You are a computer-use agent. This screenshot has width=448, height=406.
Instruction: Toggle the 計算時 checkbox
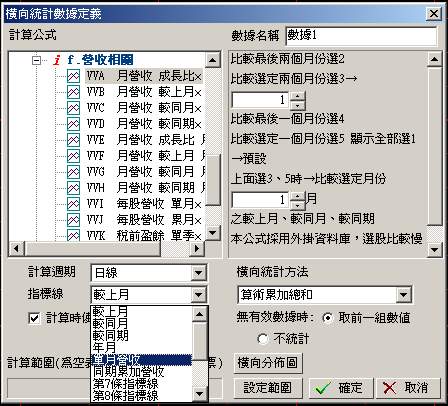tap(34, 318)
